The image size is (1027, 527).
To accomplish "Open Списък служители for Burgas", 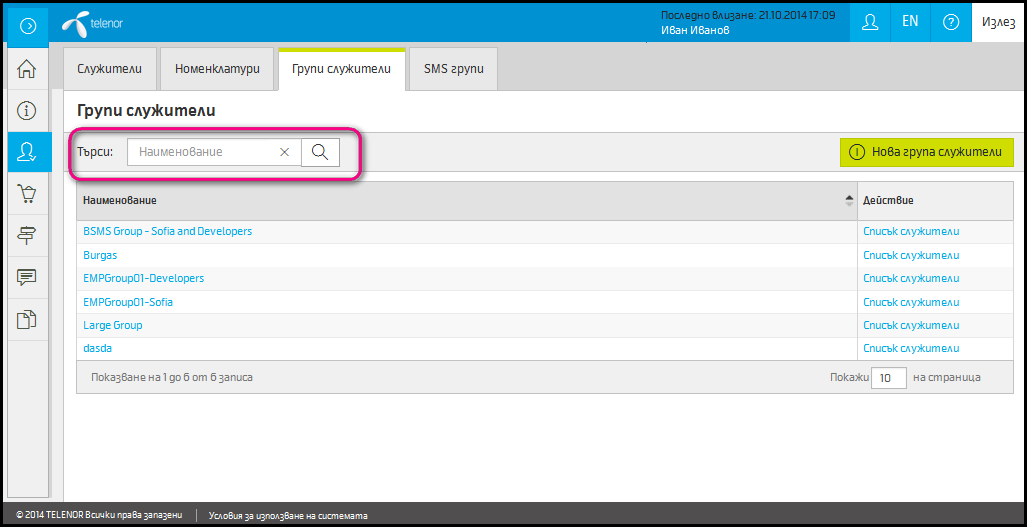I will point(911,255).
